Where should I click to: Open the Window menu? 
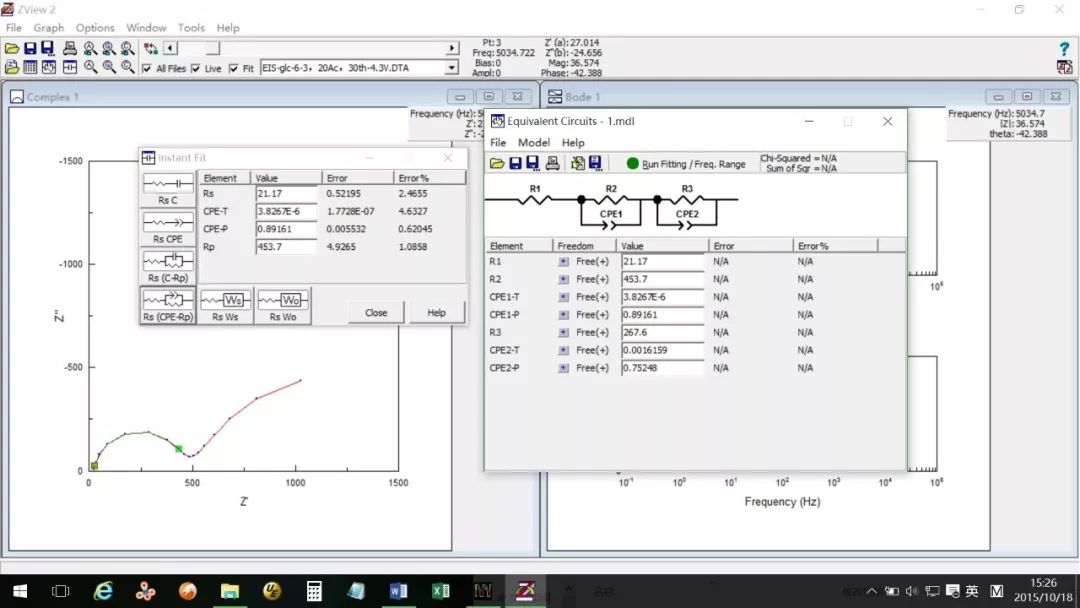(x=146, y=28)
